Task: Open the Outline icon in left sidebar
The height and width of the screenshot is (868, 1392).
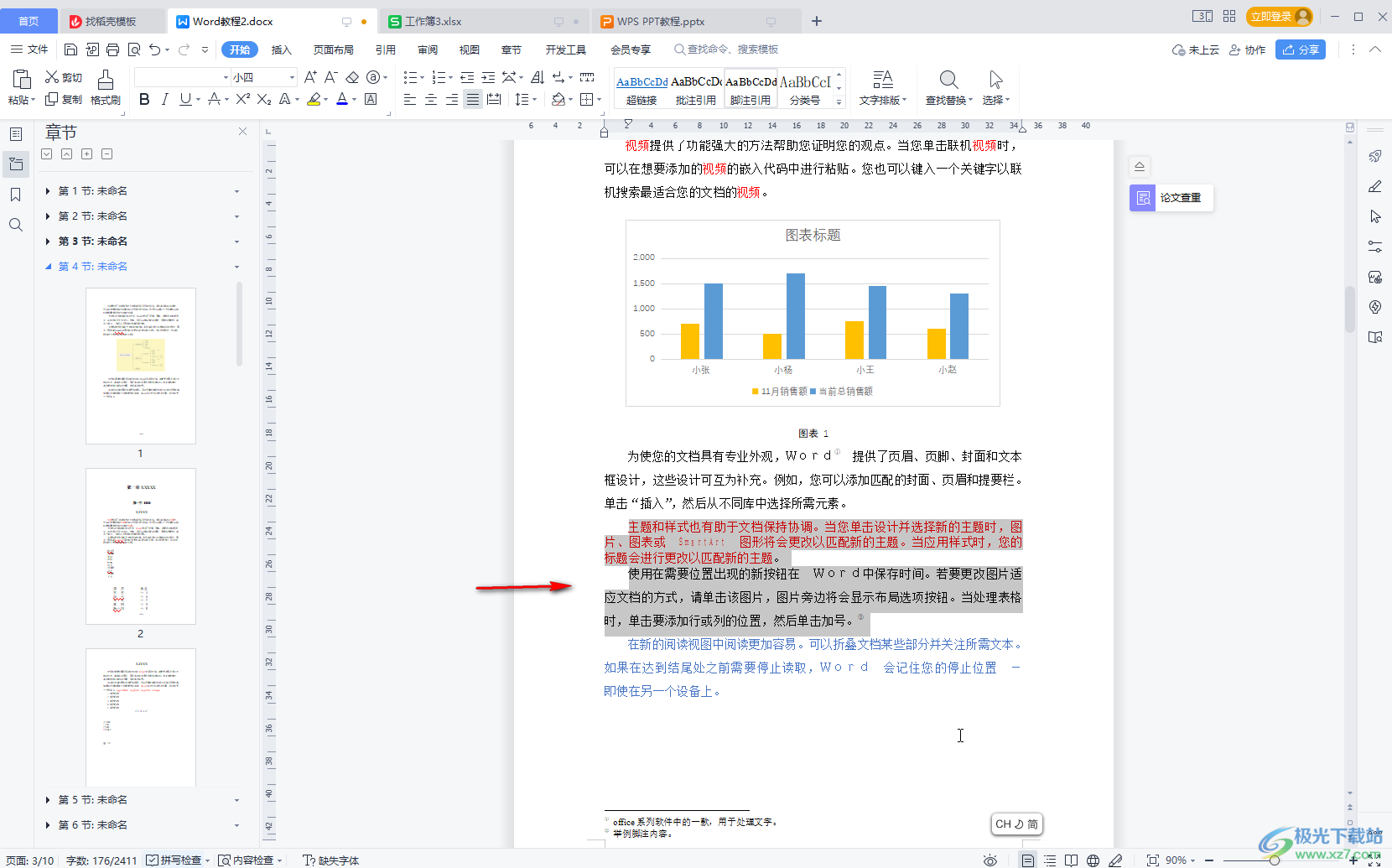Action: coord(16,134)
